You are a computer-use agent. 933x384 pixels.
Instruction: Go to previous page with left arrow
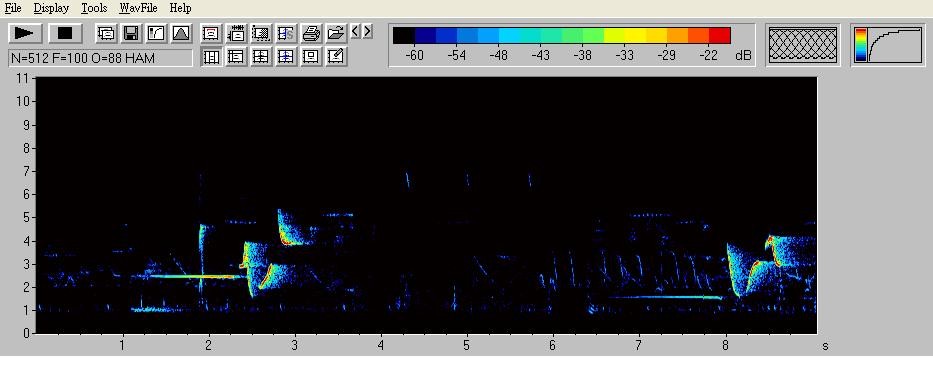click(x=355, y=31)
